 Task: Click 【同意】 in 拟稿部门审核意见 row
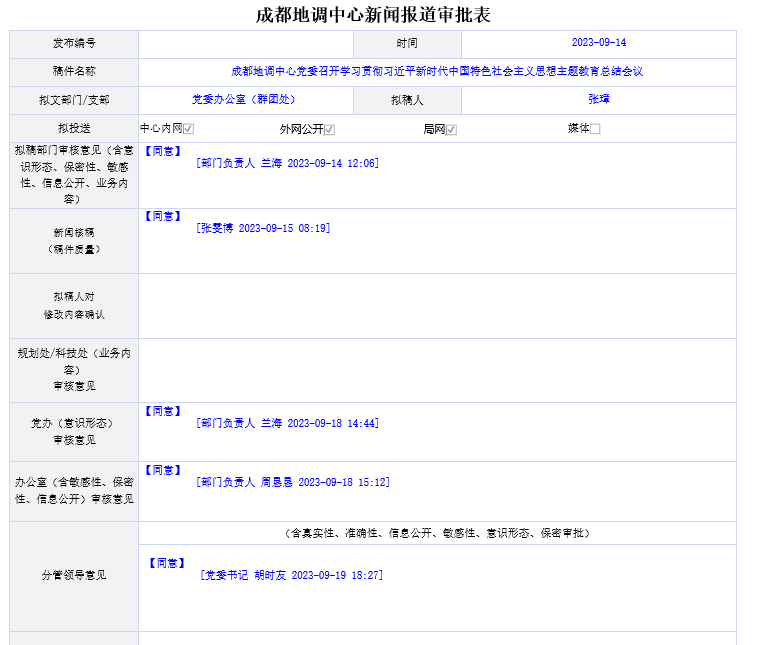(163, 151)
